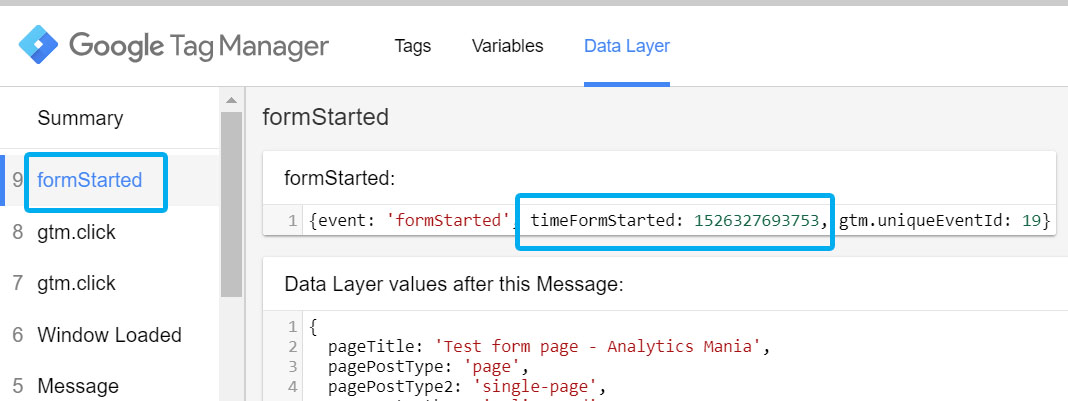Click the timeFormStarted timestamp value
Viewport: 1068px width, 401px height.
click(756, 220)
